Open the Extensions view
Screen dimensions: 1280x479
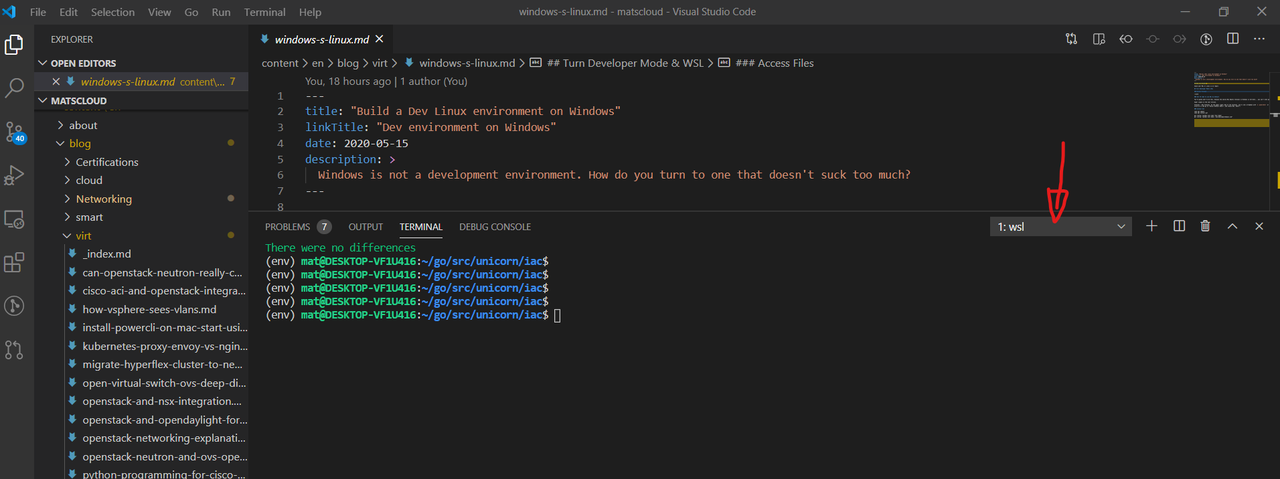click(x=15, y=263)
